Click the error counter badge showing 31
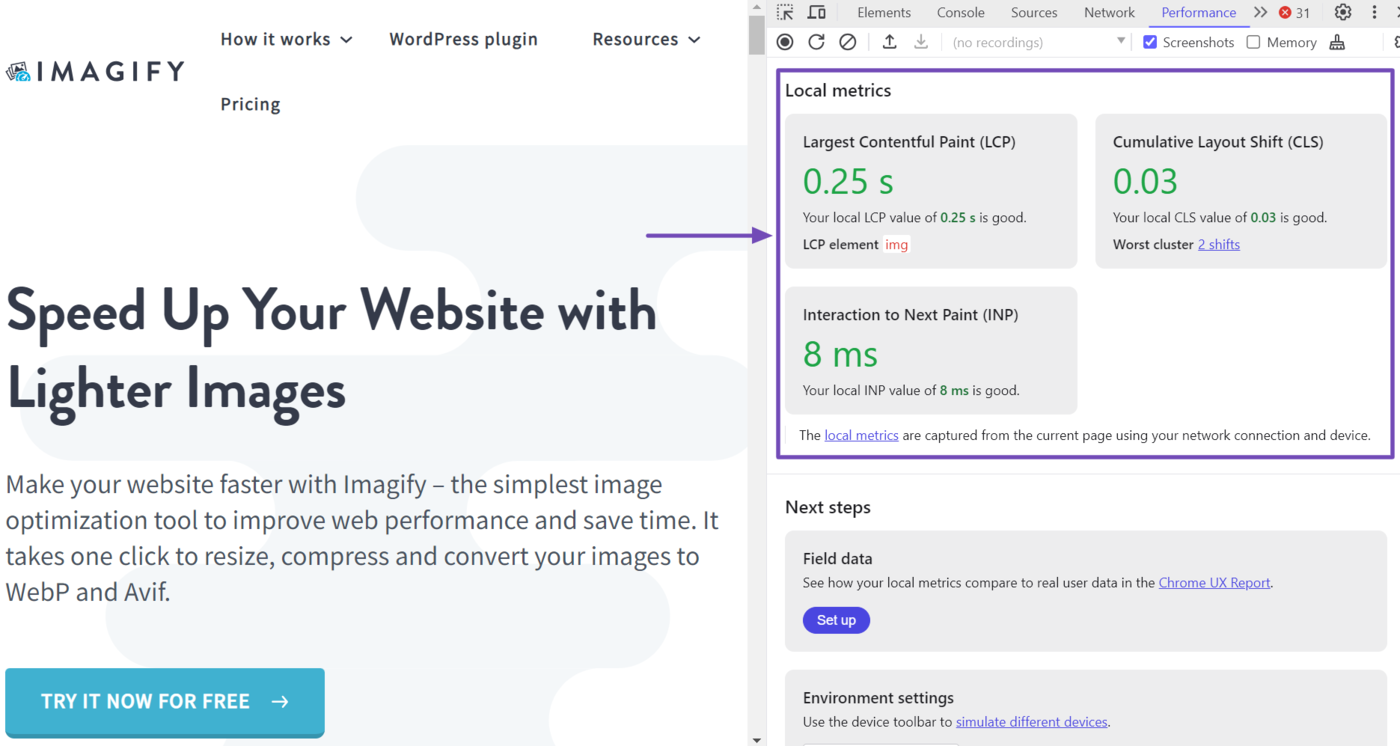 [1294, 12]
